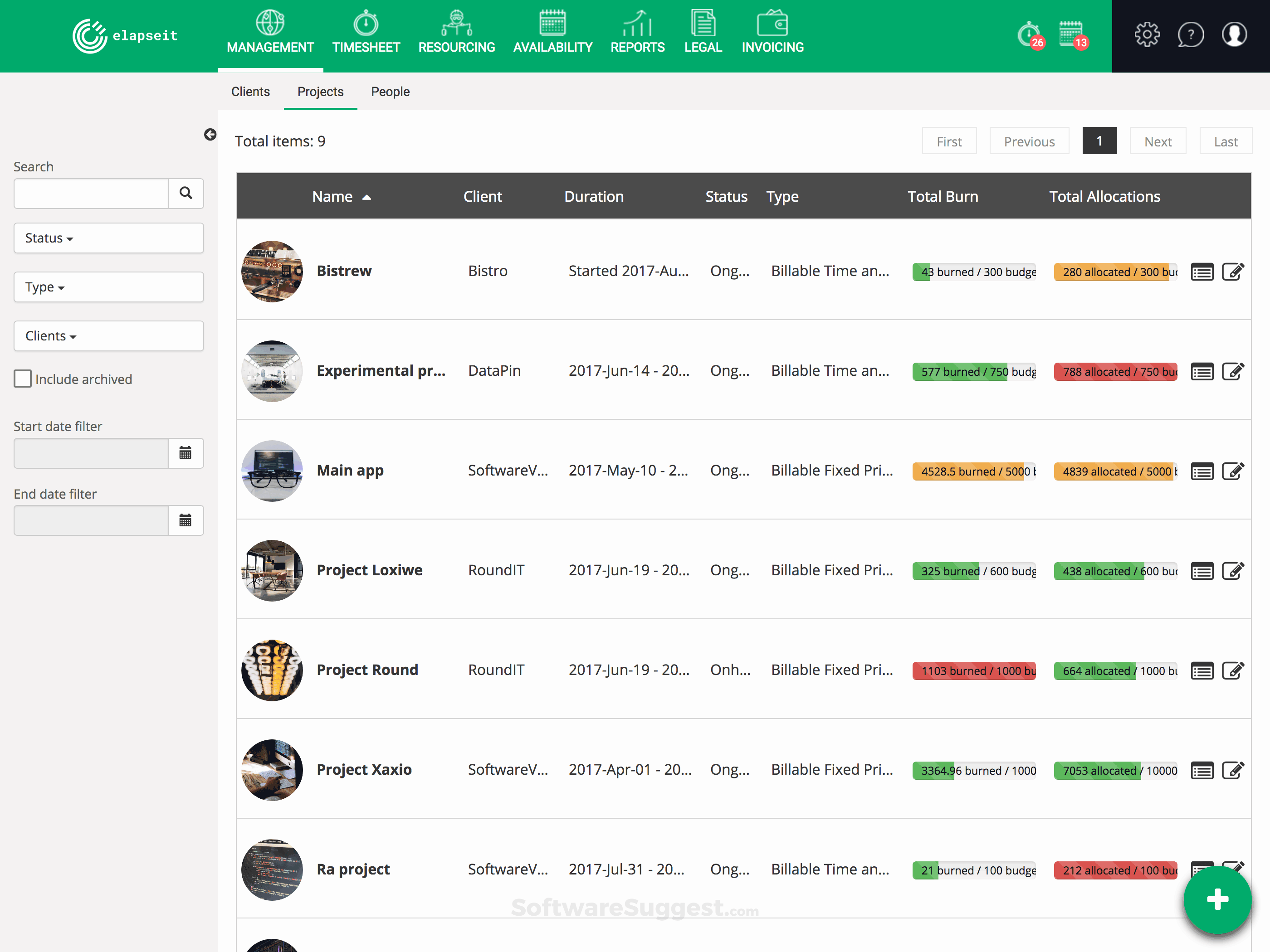Open the Type filter dropdown

[108, 287]
